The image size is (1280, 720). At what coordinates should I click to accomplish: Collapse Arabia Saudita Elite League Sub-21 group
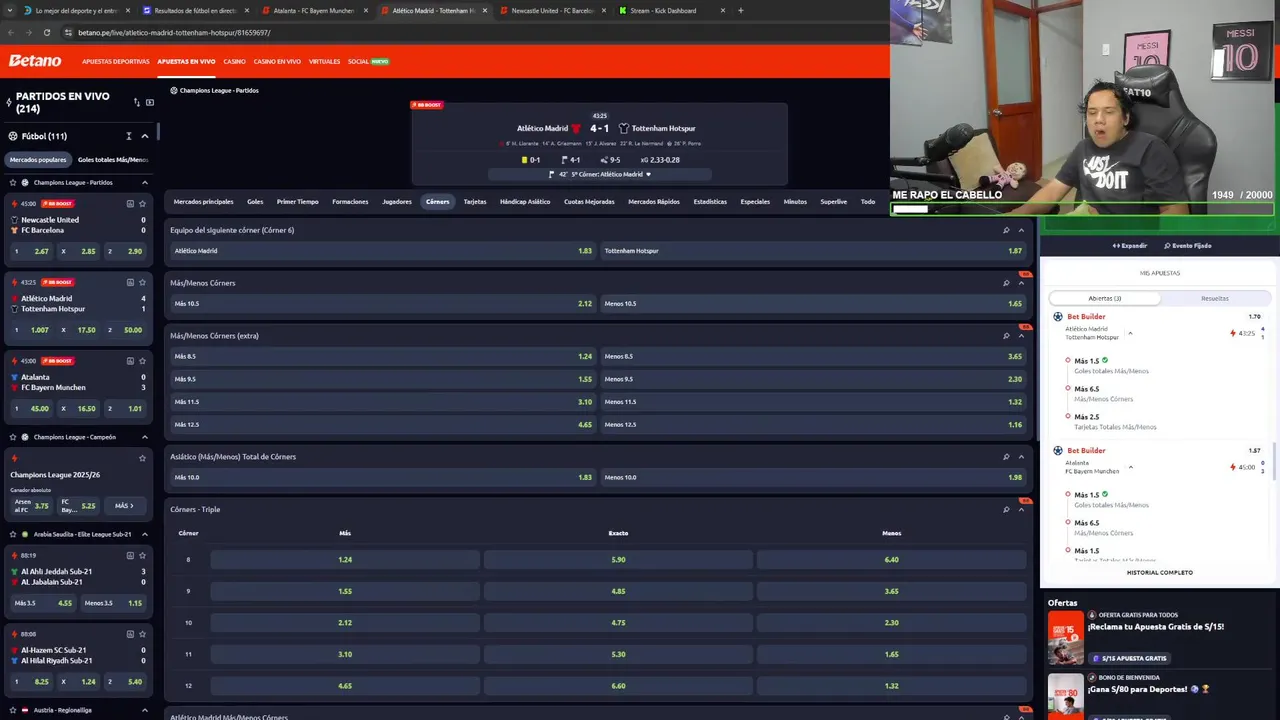click(x=144, y=534)
